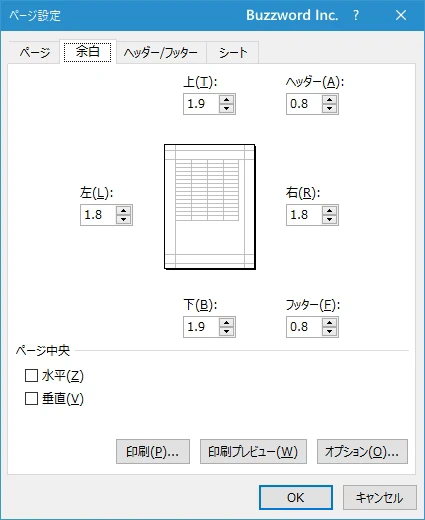
Task: Decrease the 上(T) top margin value
Action: (x=227, y=108)
